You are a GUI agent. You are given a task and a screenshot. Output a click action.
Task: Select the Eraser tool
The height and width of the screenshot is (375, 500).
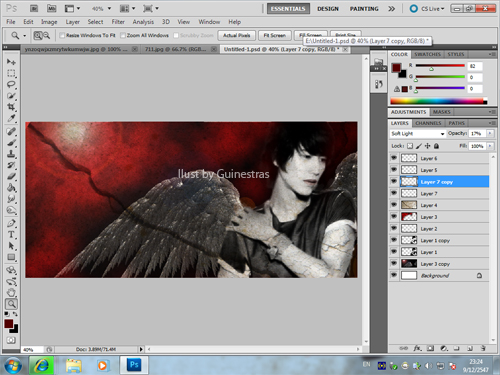tap(11, 176)
